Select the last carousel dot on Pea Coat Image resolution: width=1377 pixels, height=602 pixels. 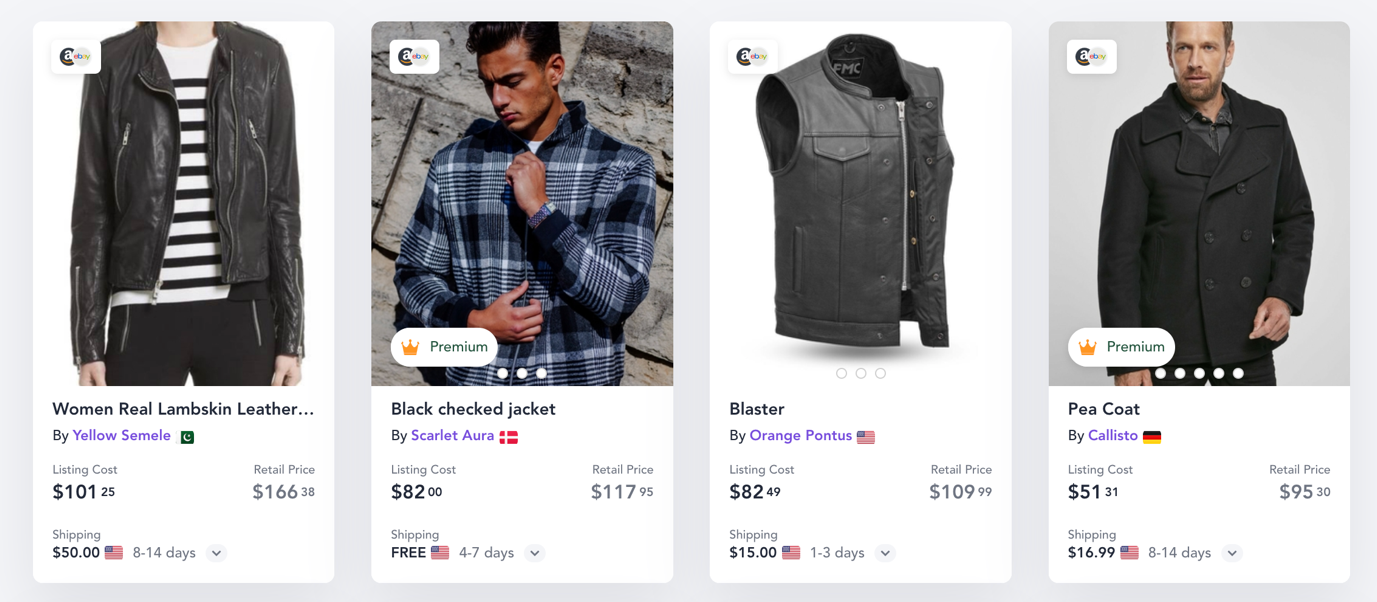(x=1238, y=373)
